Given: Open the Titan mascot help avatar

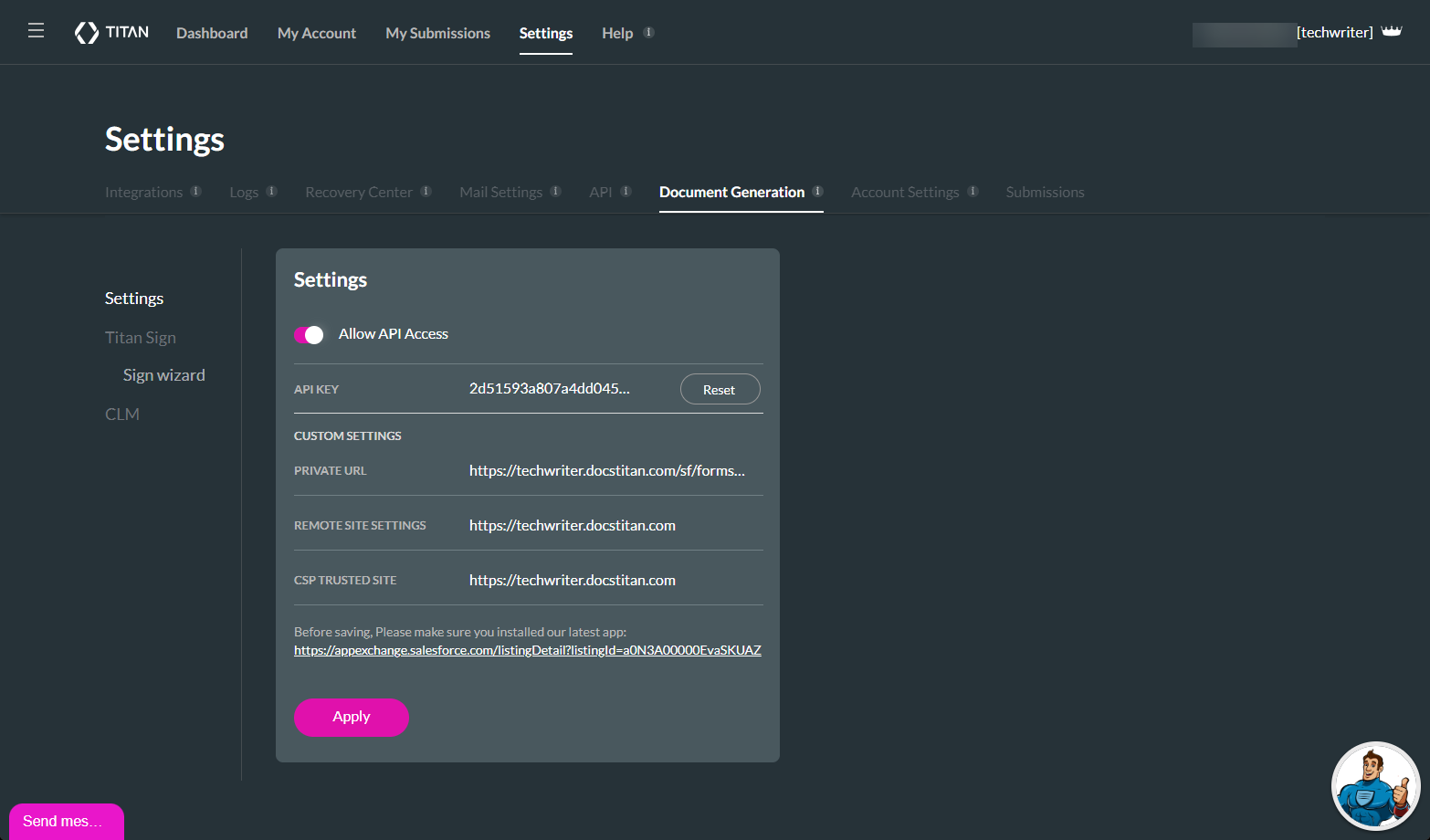Looking at the screenshot, I should point(1376,786).
